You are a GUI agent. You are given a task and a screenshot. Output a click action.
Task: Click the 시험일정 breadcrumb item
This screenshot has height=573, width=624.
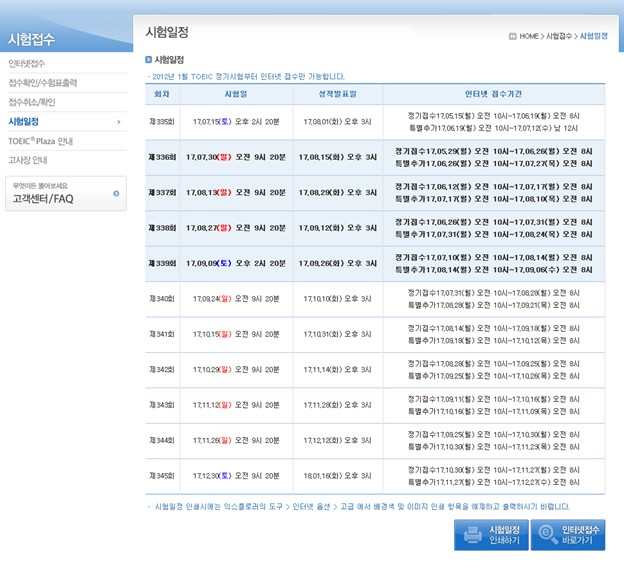(x=594, y=36)
